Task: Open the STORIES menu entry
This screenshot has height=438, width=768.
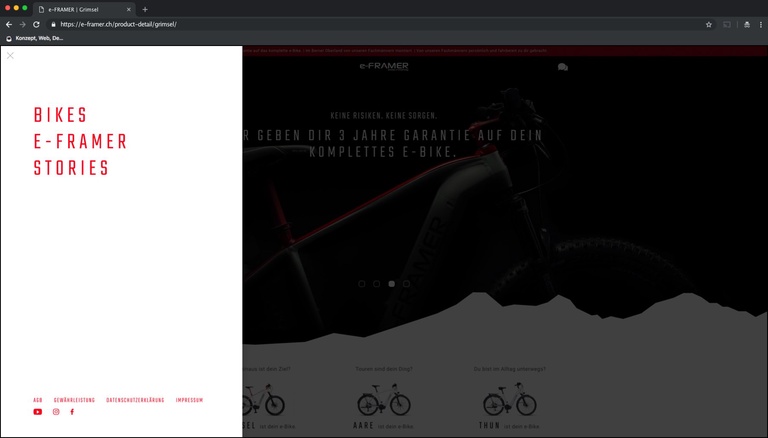Action: pos(71,168)
